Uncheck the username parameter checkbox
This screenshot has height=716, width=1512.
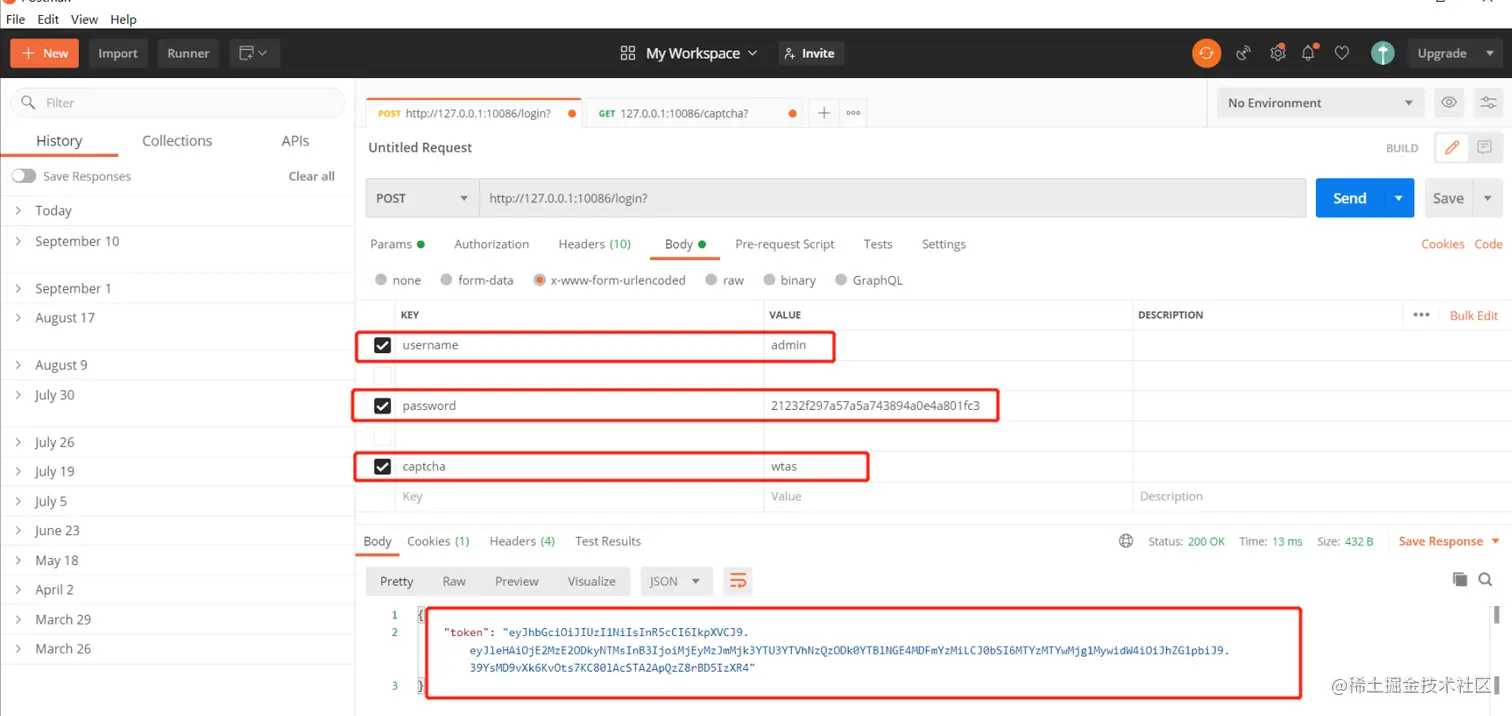382,345
